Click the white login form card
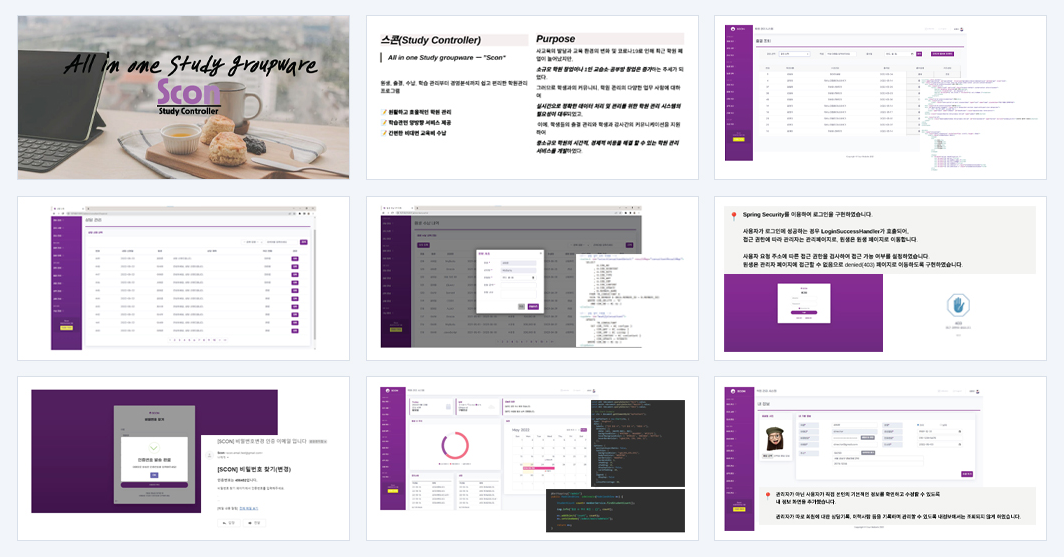This screenshot has height=557, width=1064. (803, 303)
